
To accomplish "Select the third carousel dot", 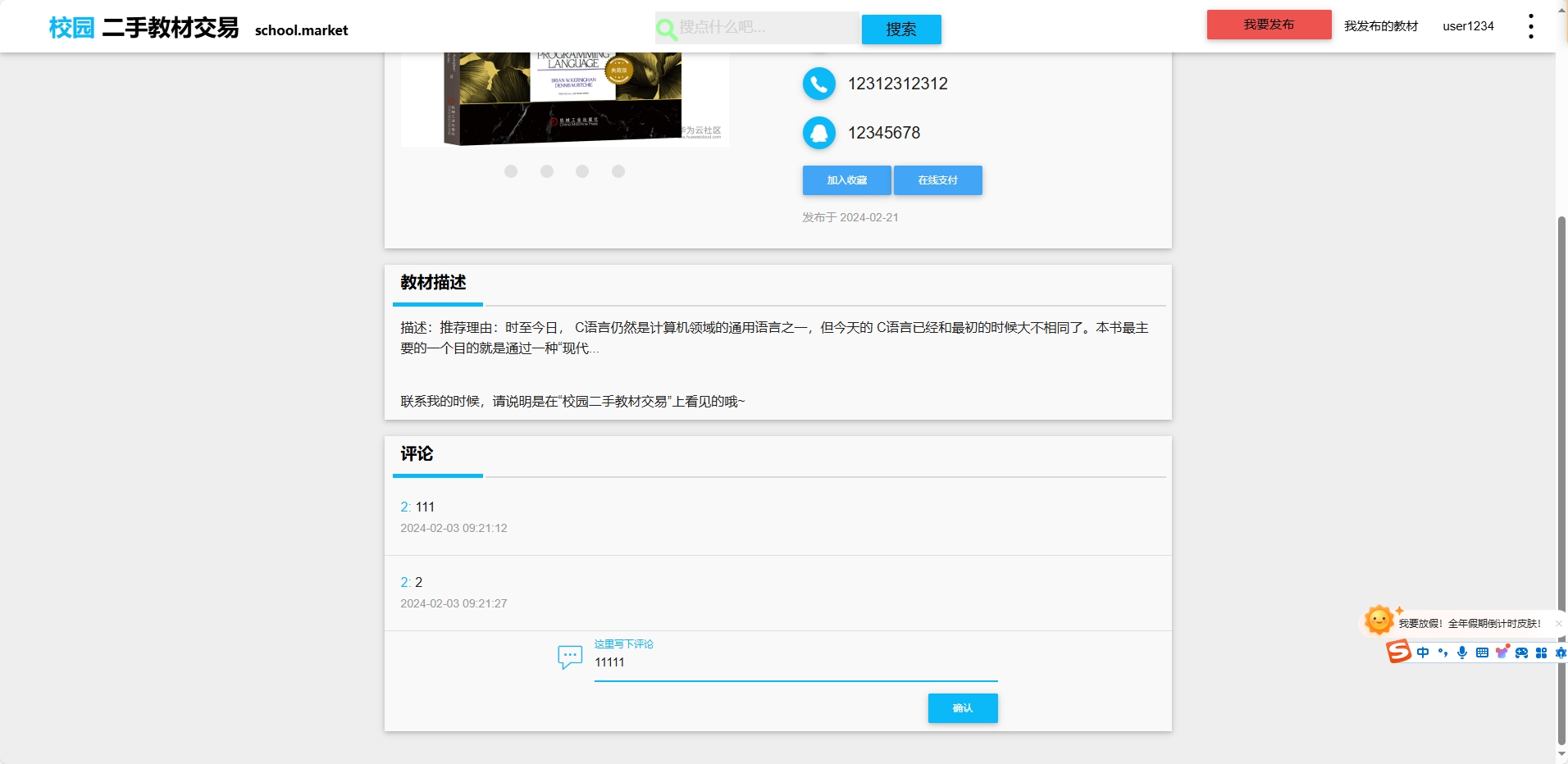I will [582, 171].
